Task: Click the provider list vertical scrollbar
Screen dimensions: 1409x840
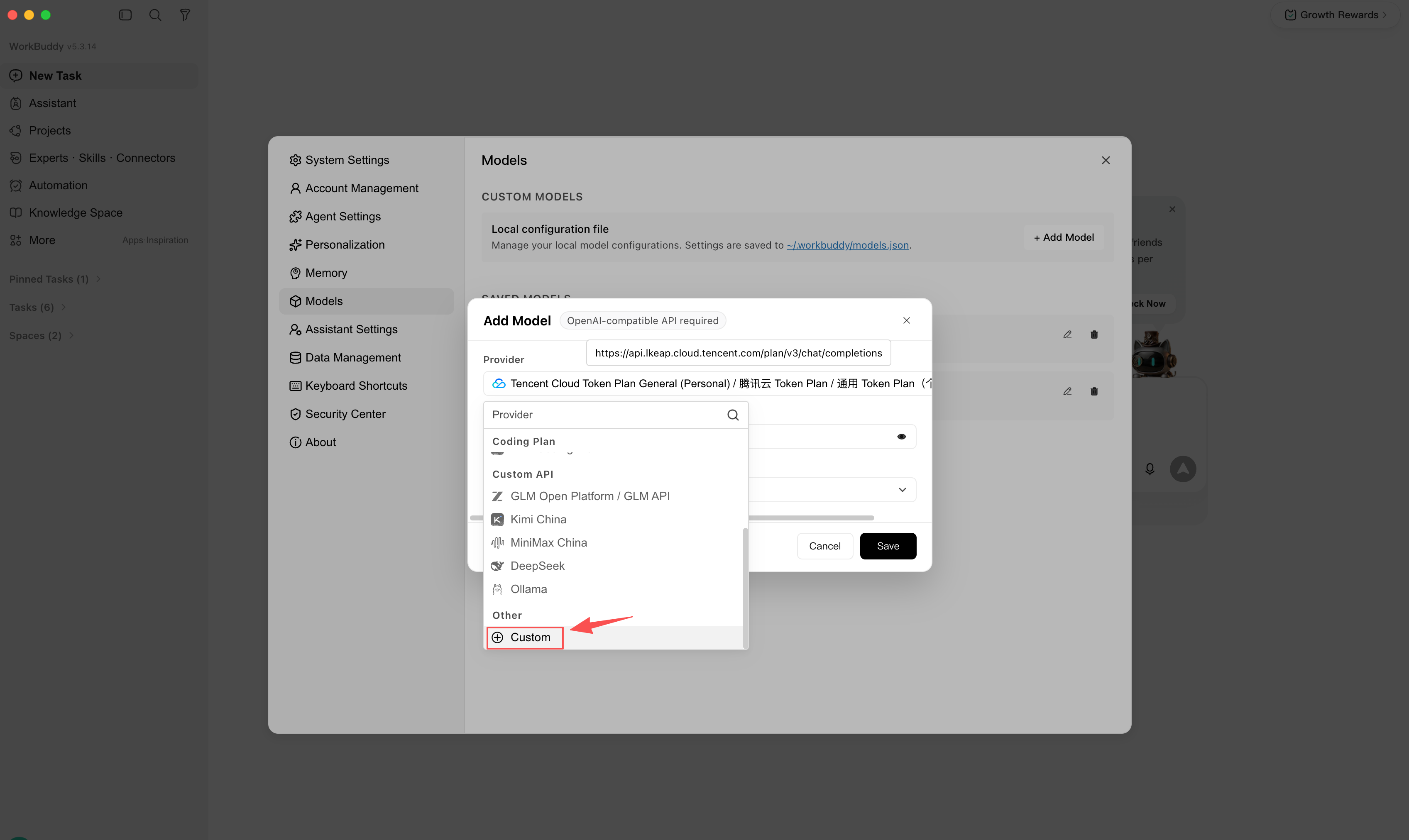Action: point(746,588)
